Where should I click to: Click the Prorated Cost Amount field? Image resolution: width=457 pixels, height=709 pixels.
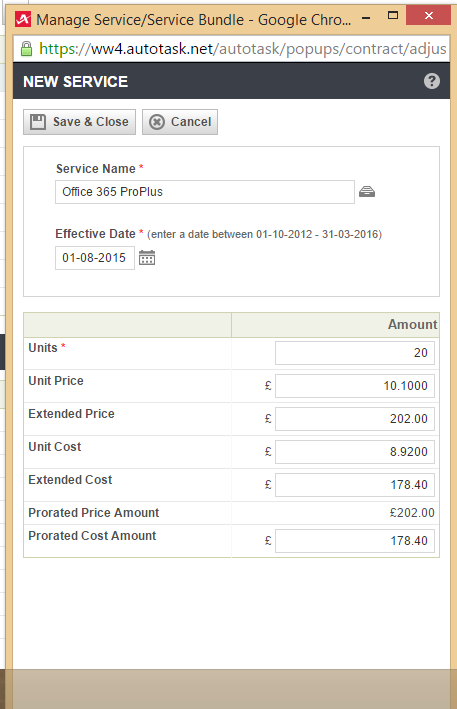pos(355,541)
